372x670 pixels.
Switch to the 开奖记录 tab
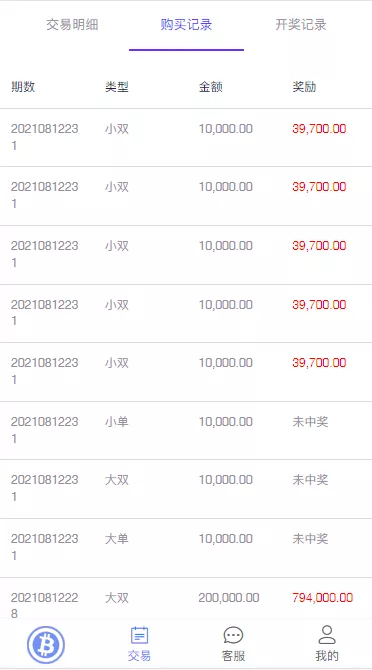pos(301,25)
